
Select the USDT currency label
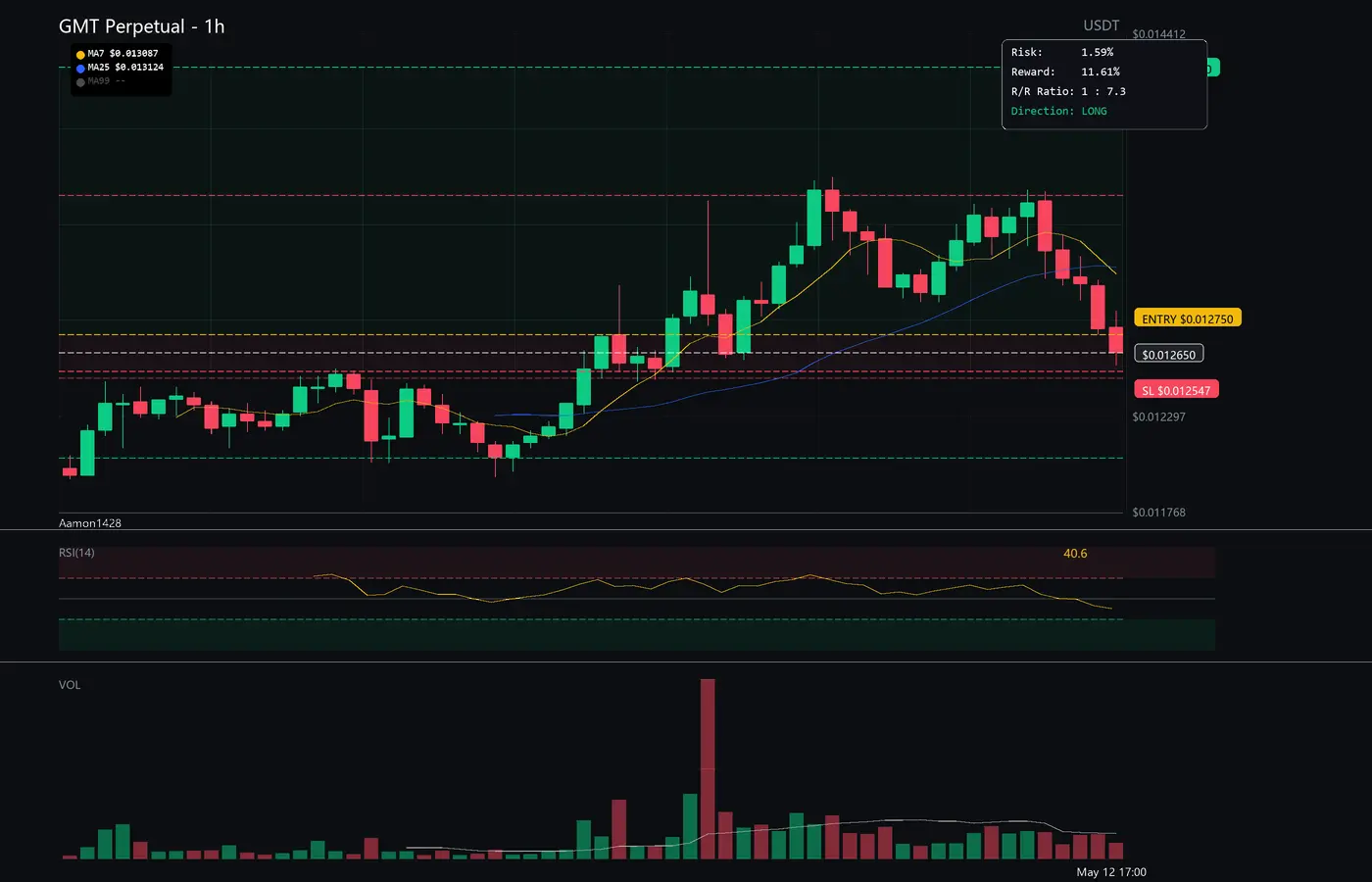pos(1102,25)
